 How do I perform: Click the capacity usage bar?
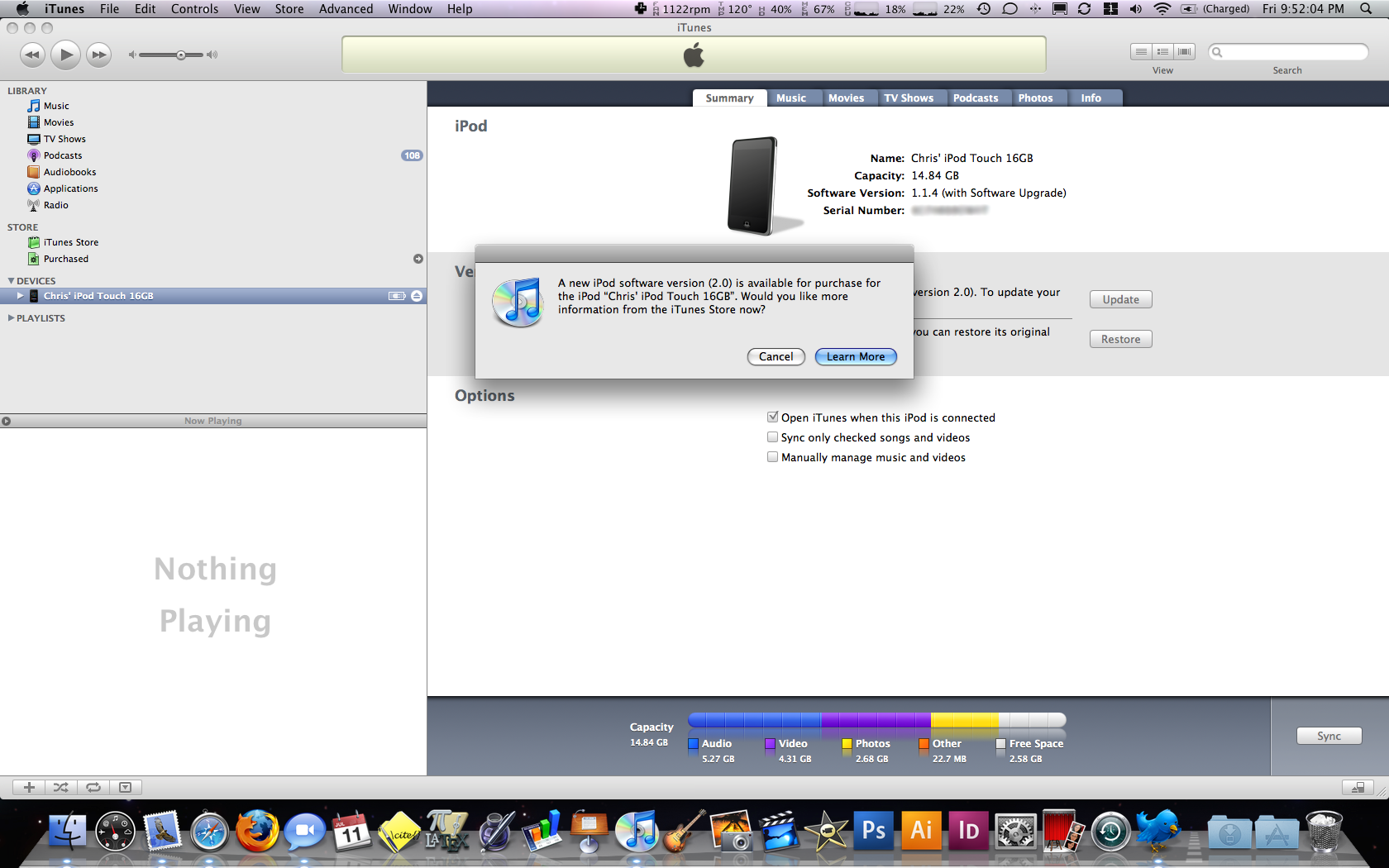pos(877,720)
